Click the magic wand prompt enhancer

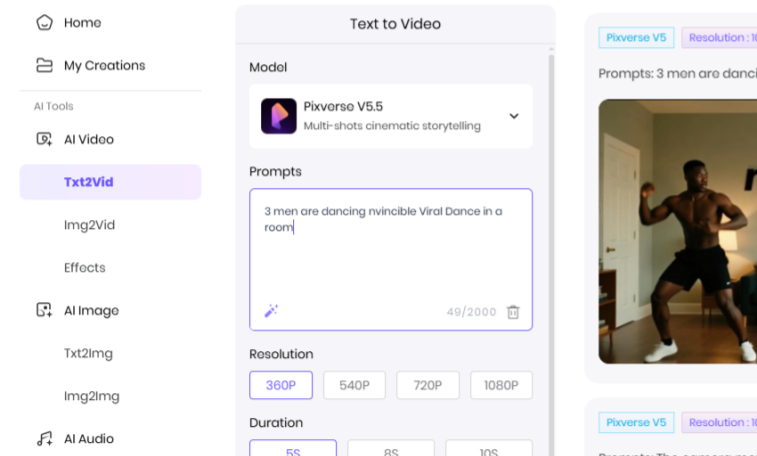(271, 311)
